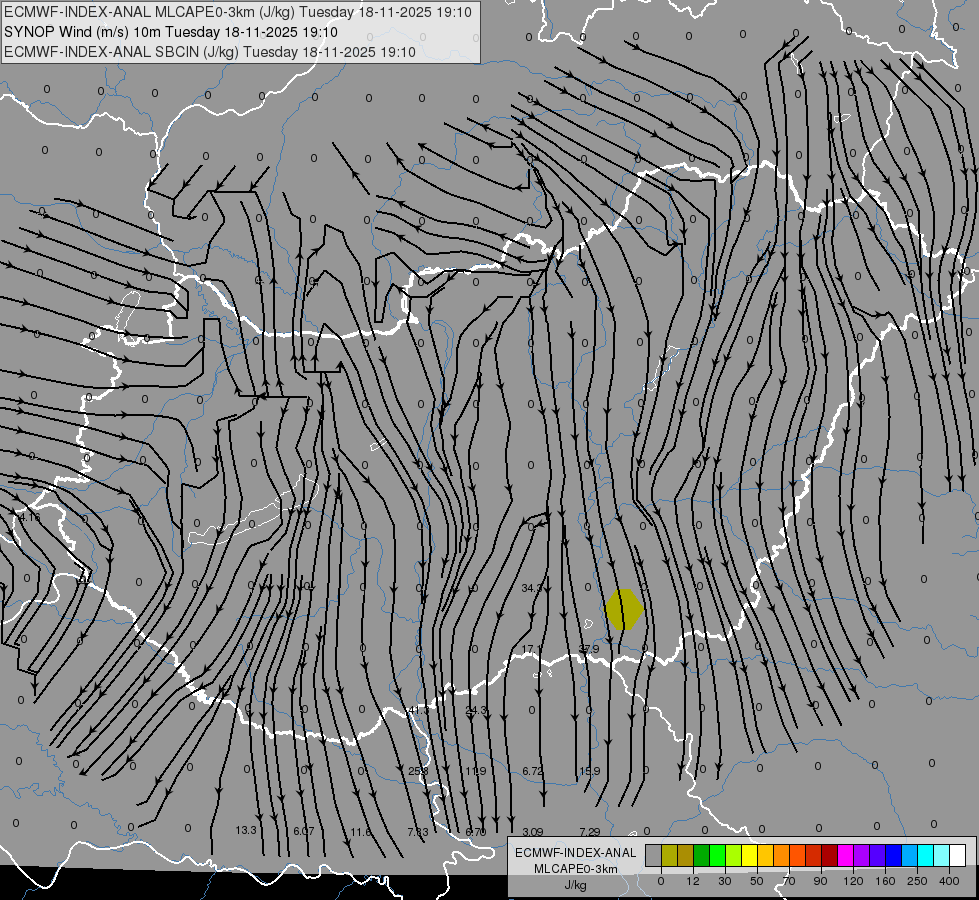Click the dark green legend swatch
Image resolution: width=979 pixels, height=900 pixels.
click(702, 855)
